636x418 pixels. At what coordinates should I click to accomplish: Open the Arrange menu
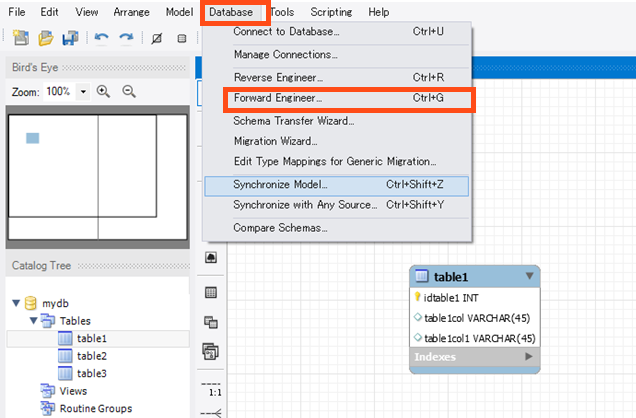point(131,12)
